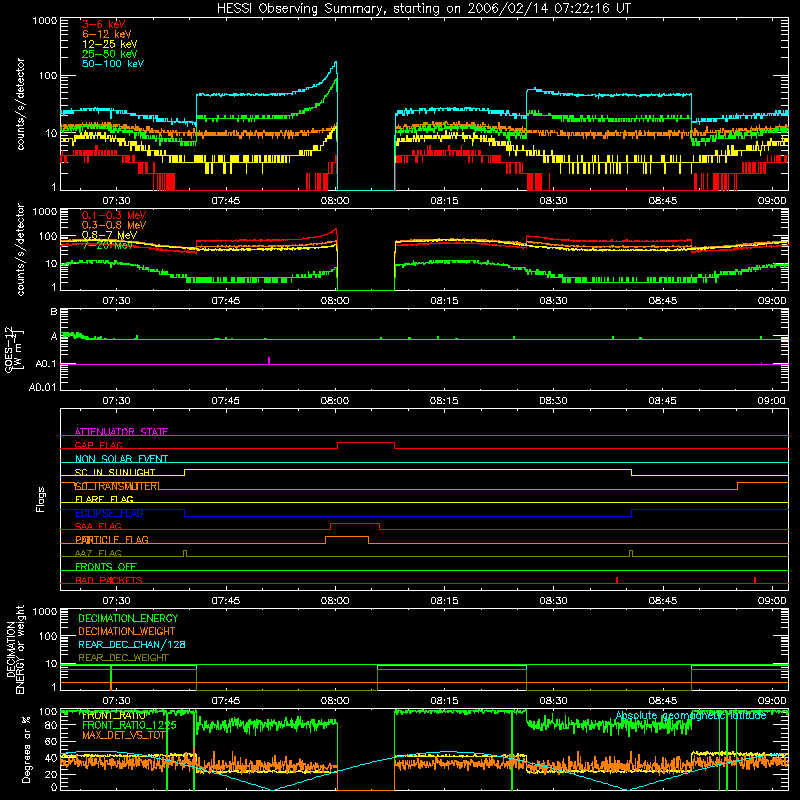
Task: Select the 'ATTENUATOR_STATE' flag label
Action: (x=121, y=432)
